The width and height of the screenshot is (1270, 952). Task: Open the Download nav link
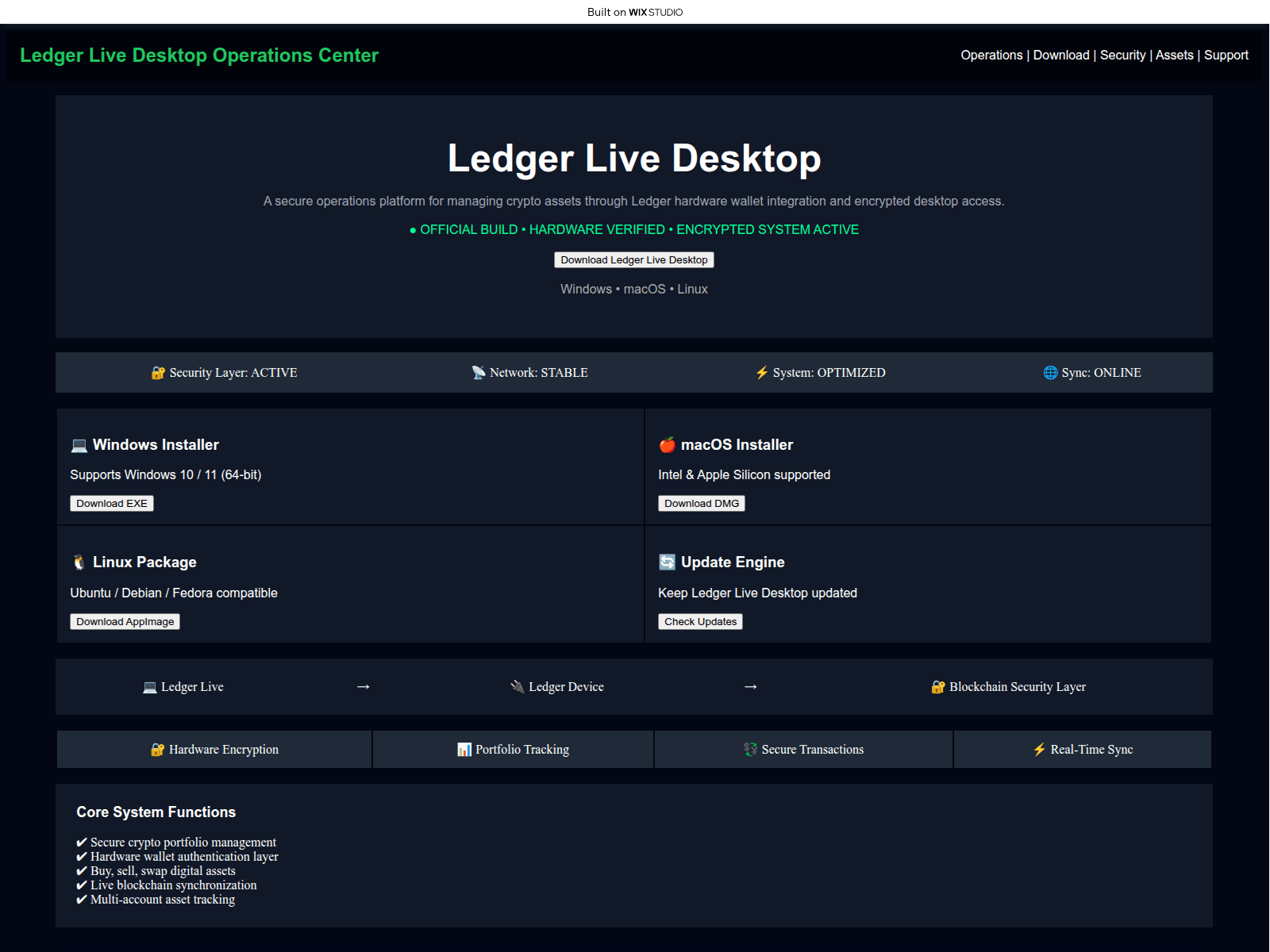pos(1061,56)
